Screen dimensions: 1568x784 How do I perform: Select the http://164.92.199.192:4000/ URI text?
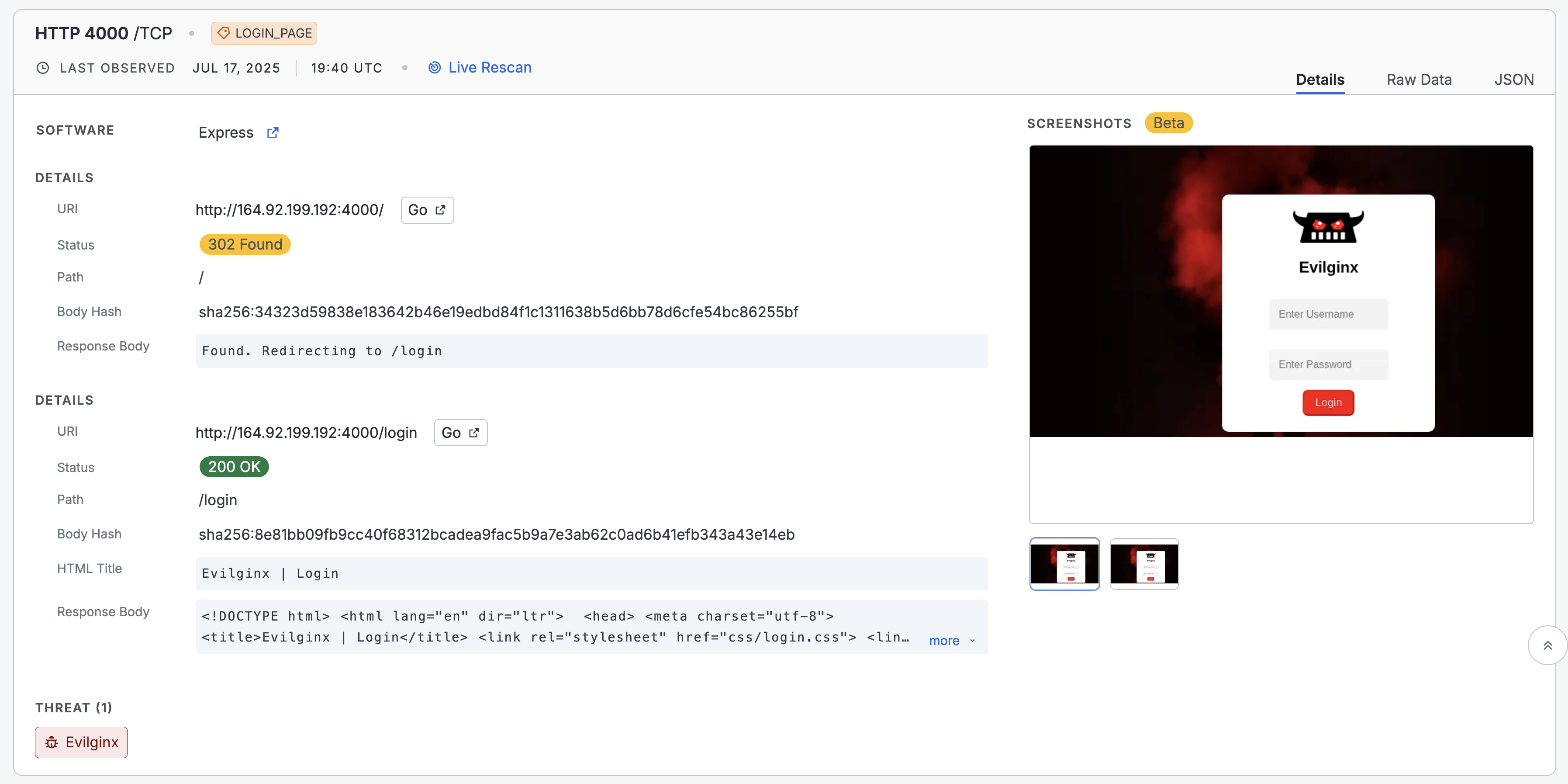pyautogui.click(x=290, y=210)
